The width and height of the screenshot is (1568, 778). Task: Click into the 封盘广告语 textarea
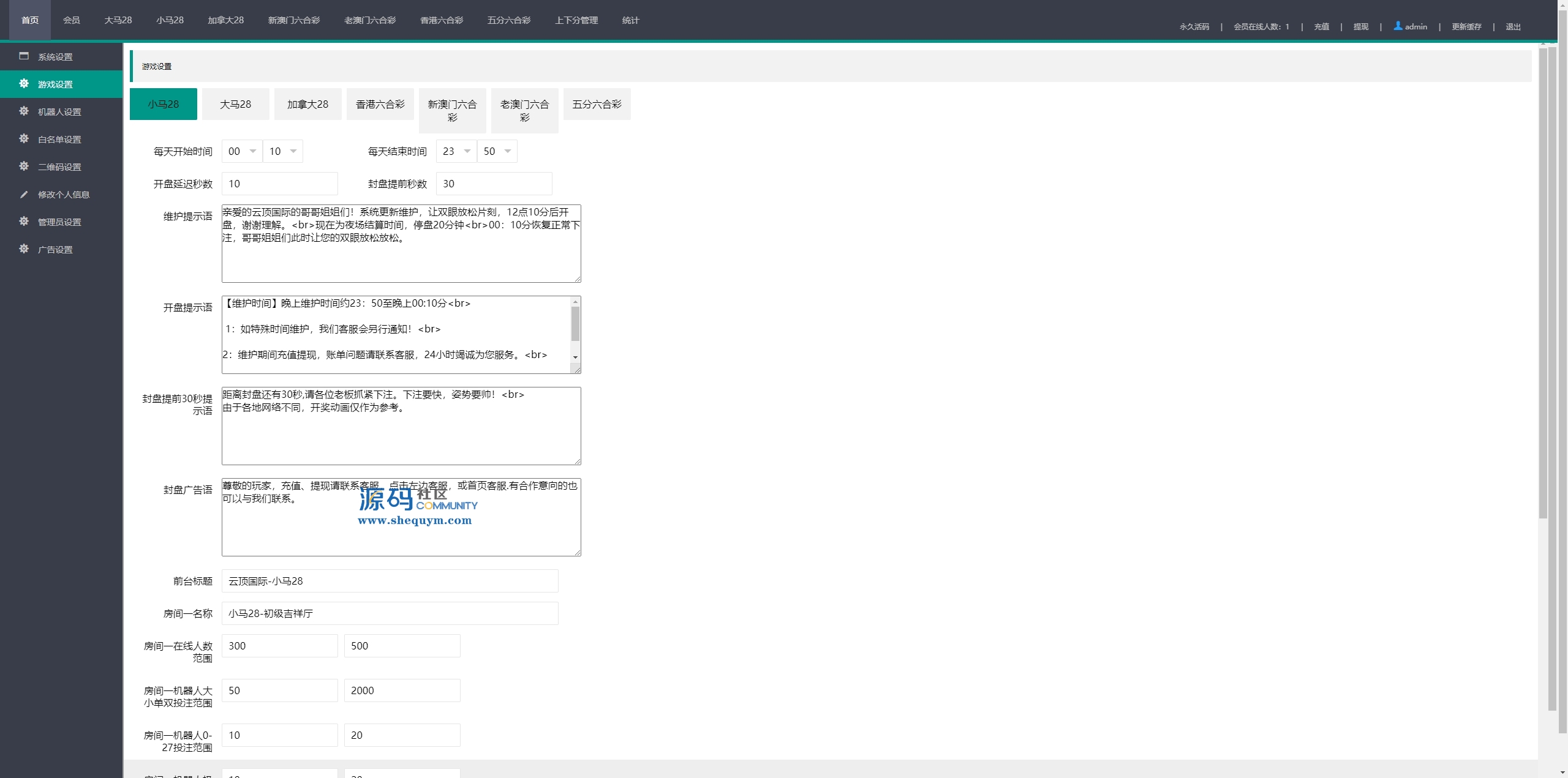pos(401,517)
